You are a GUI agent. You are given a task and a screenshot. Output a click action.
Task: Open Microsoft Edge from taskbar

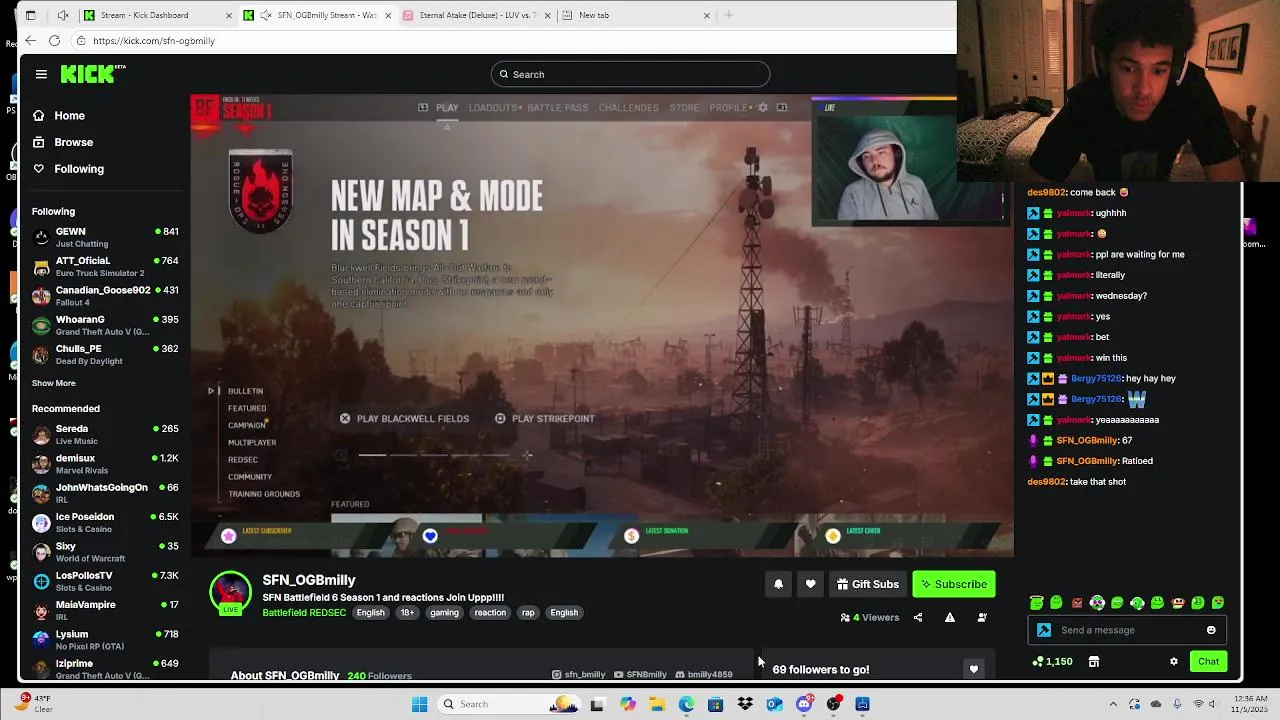pyautogui.click(x=687, y=704)
